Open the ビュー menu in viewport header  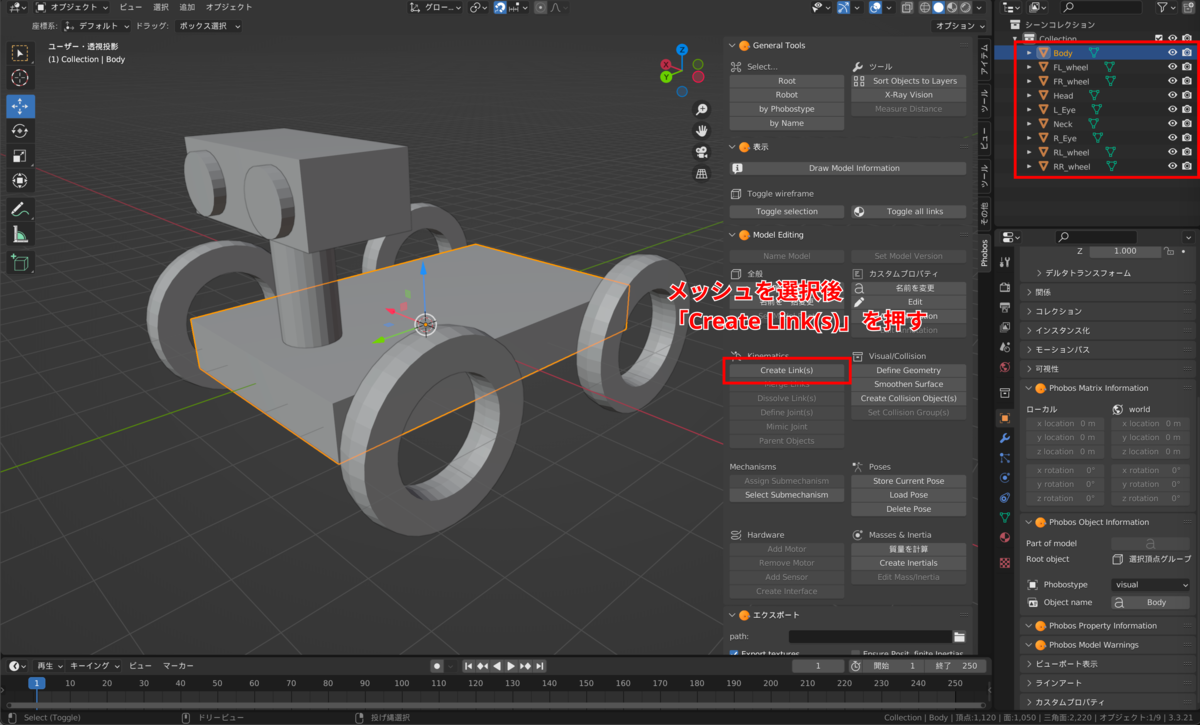click(131, 7)
